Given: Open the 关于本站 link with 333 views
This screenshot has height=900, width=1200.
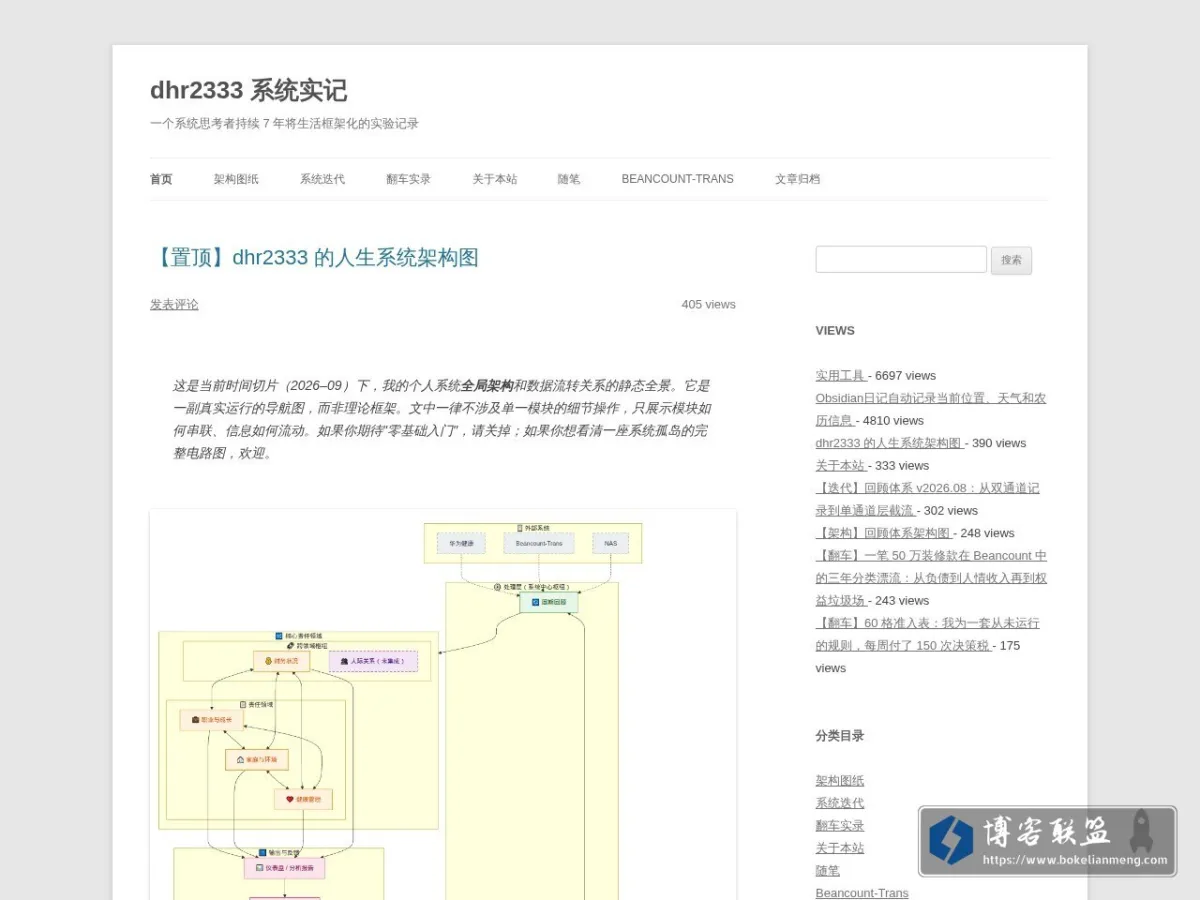Looking at the screenshot, I should (x=840, y=466).
